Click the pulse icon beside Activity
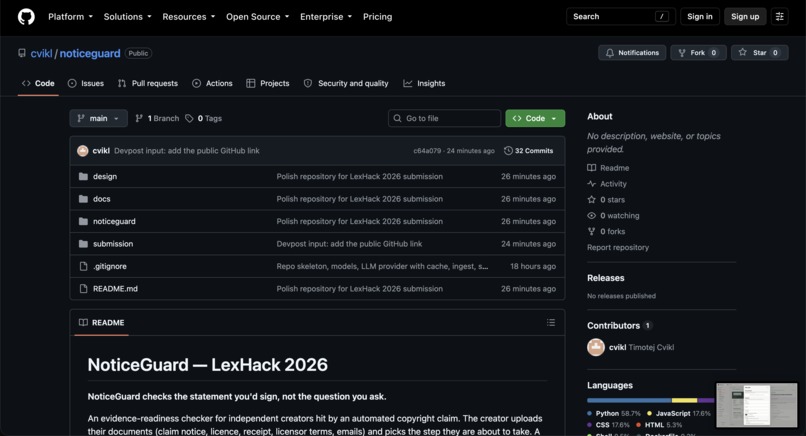806x436 pixels. point(592,184)
